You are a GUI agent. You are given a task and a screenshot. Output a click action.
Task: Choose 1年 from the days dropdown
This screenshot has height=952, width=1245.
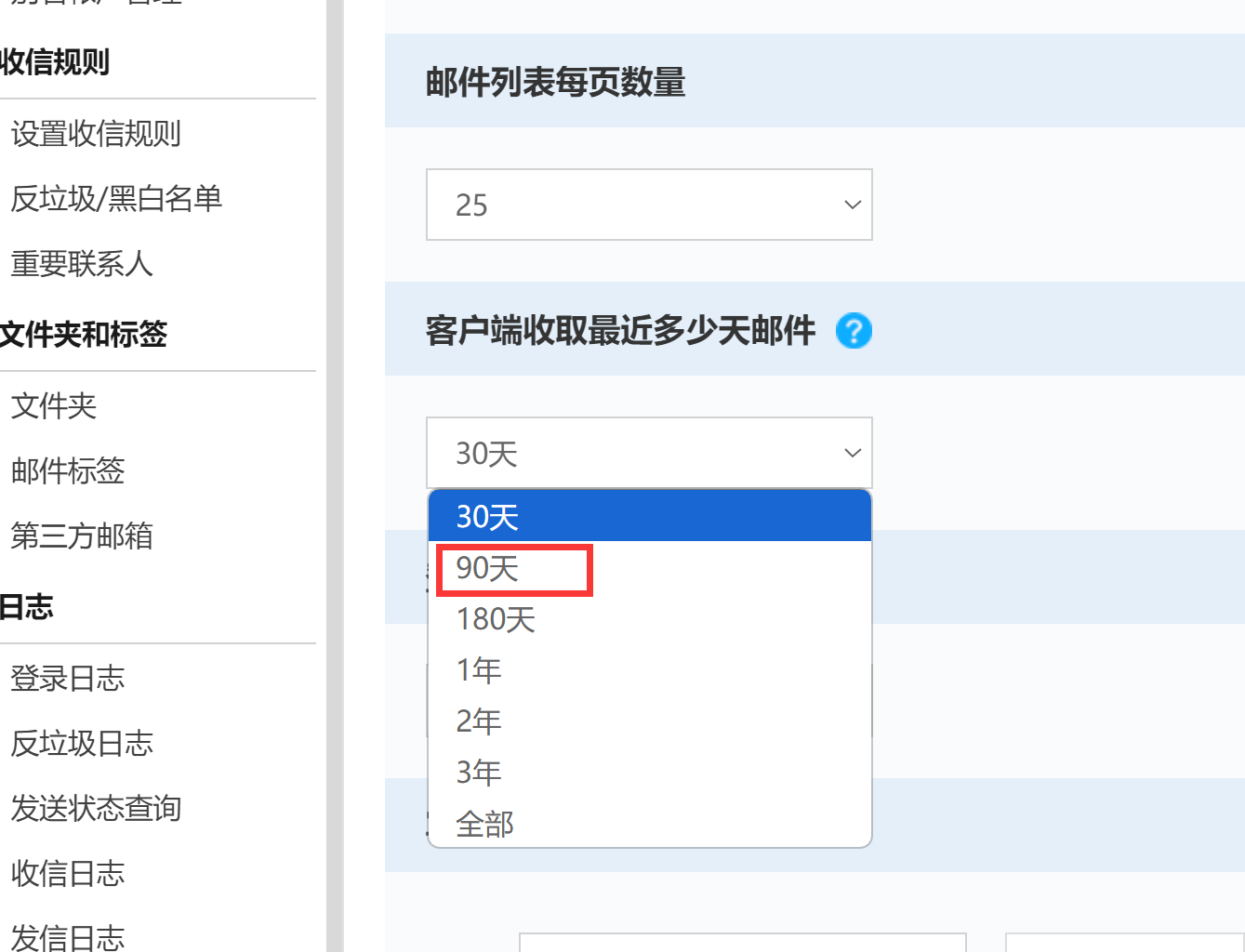pyautogui.click(x=649, y=670)
